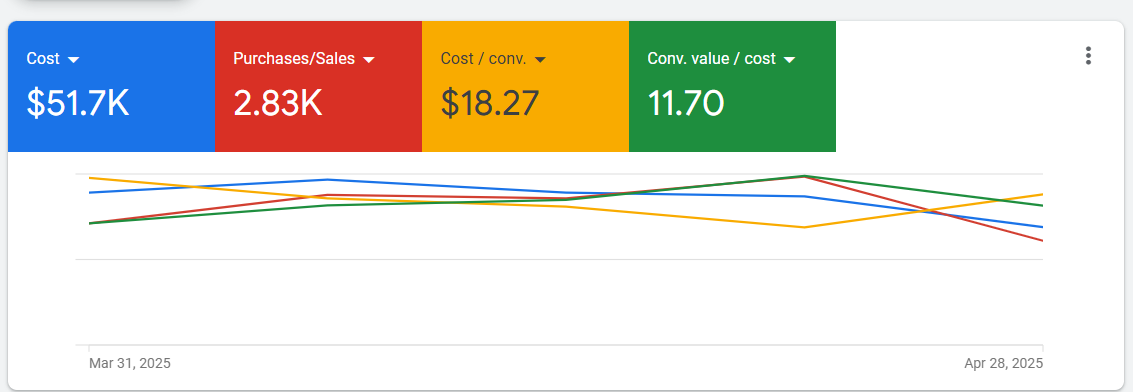Click the Mar 31, 2025 axis label
1133x392 pixels.
[x=130, y=363]
